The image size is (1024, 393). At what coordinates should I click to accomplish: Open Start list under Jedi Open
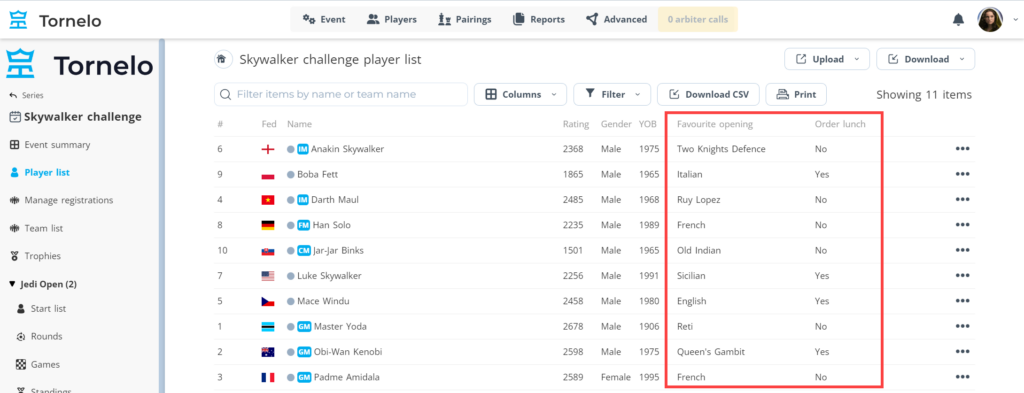pyautogui.click(x=40, y=309)
